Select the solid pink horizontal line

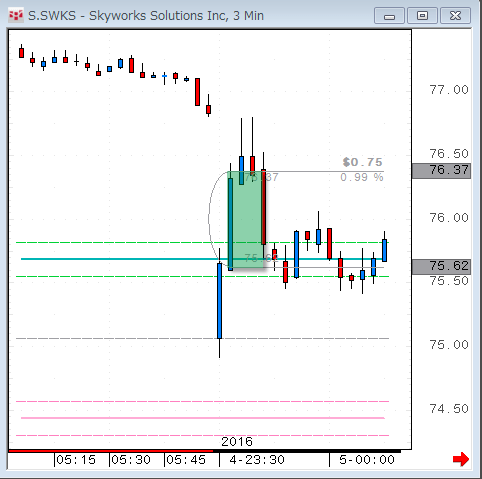(203, 418)
